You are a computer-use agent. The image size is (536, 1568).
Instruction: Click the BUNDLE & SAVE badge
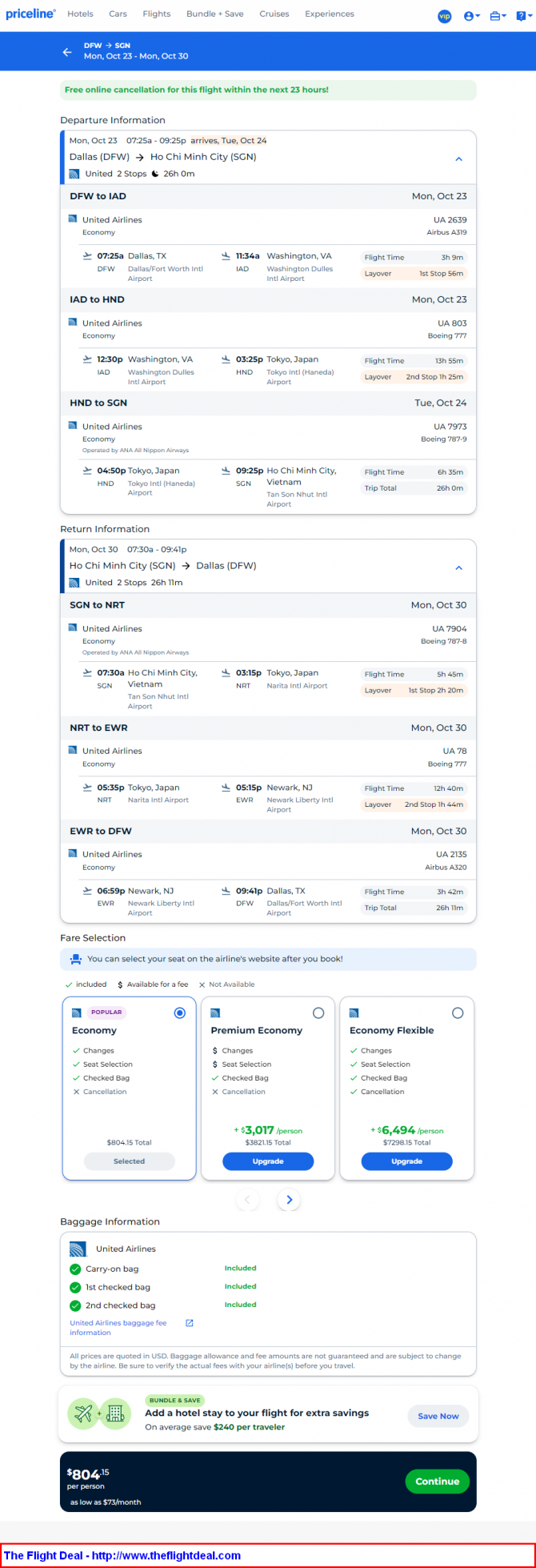pyautogui.click(x=175, y=1400)
